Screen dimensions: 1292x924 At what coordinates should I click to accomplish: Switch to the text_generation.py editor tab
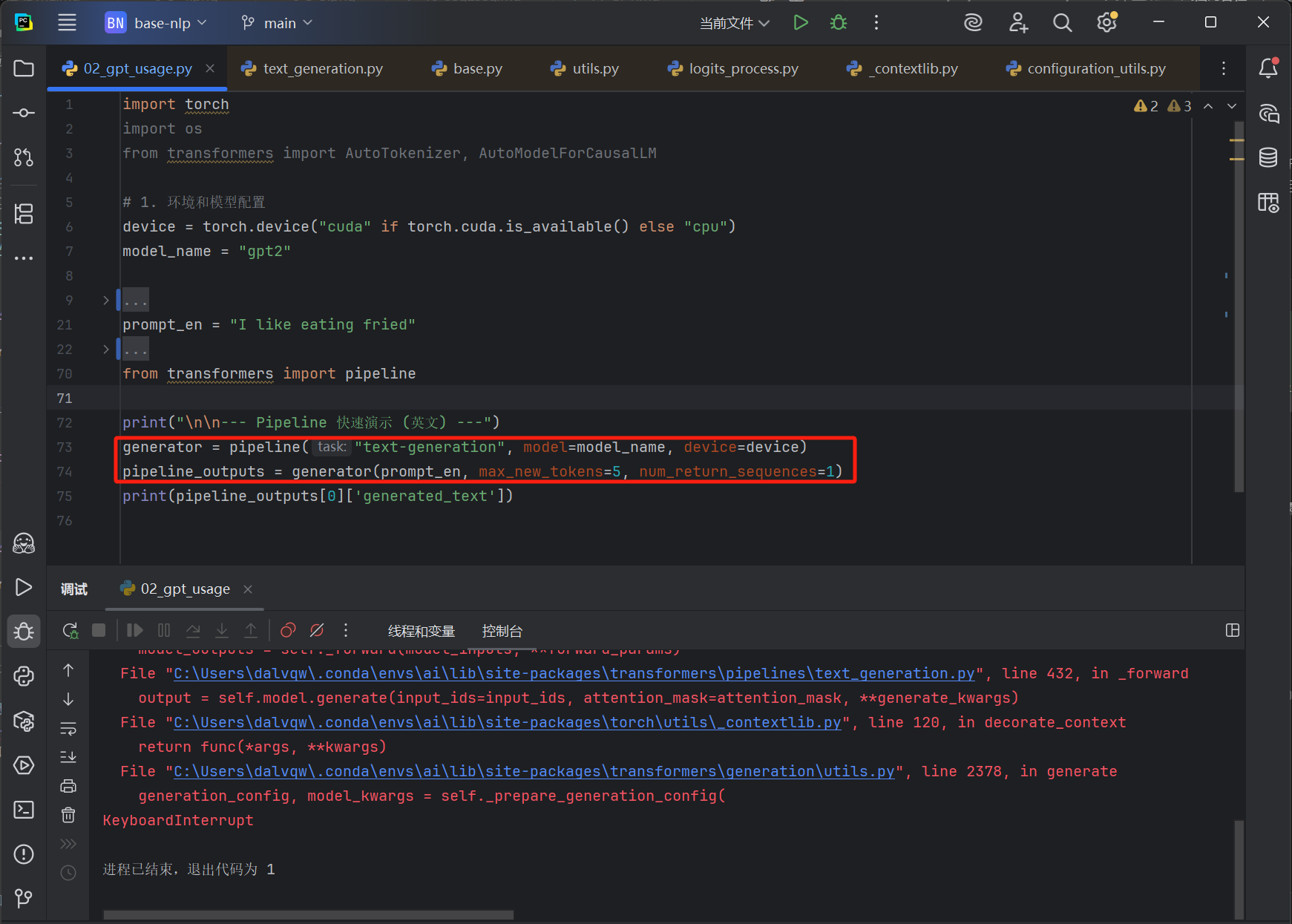[322, 68]
